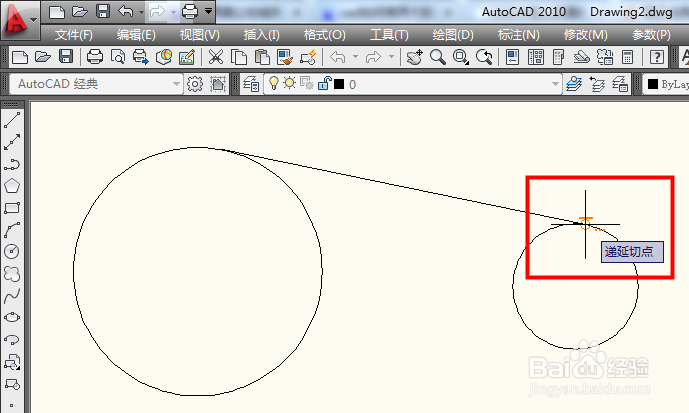
Task: Open the 标注(N) menu
Action: (x=519, y=34)
